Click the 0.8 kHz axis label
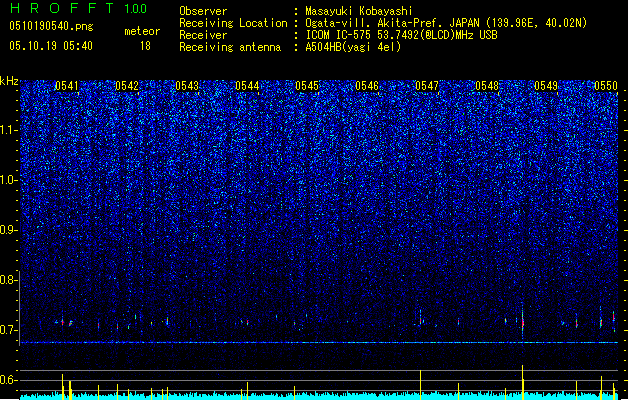The width and height of the screenshot is (629, 400). 9,280
